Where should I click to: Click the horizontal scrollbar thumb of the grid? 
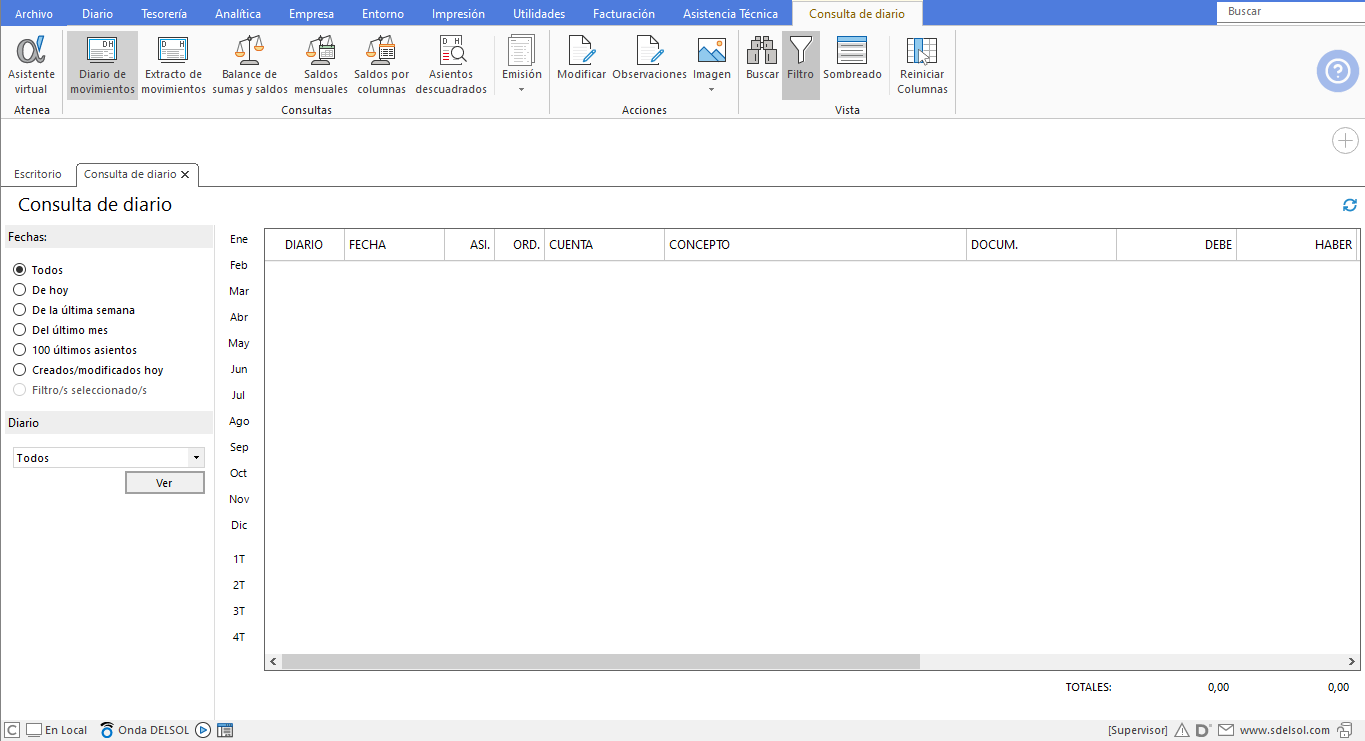pos(600,662)
